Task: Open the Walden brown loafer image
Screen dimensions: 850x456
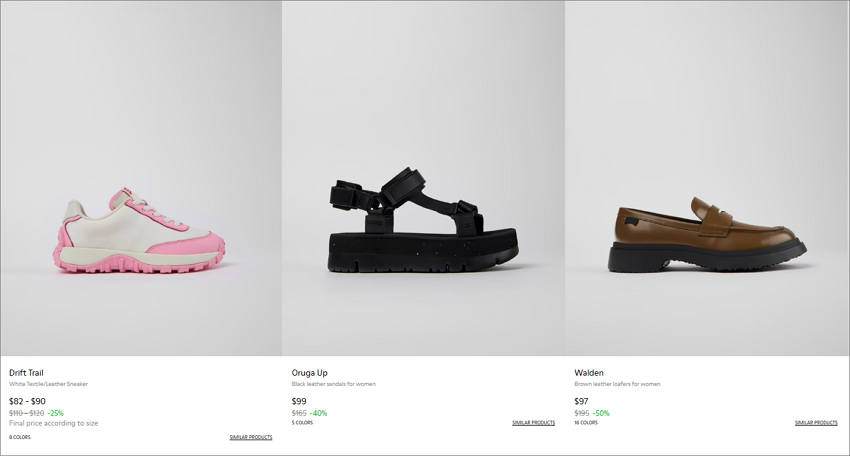Action: [x=707, y=178]
